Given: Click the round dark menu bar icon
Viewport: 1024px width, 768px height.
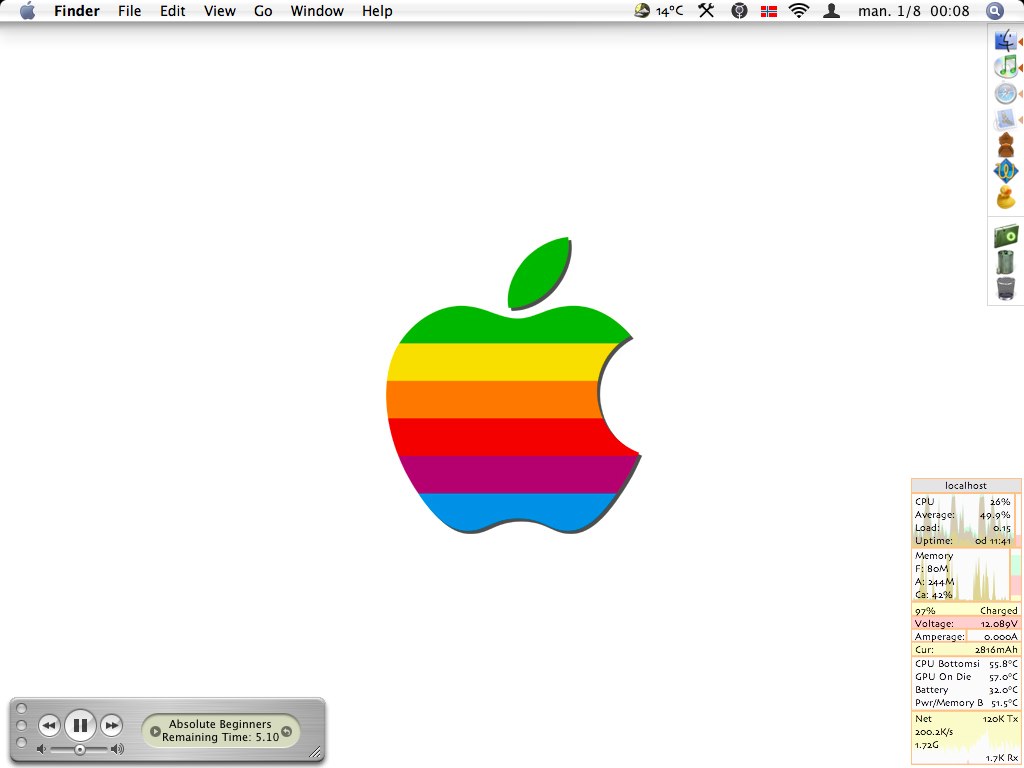Looking at the screenshot, I should point(739,10).
